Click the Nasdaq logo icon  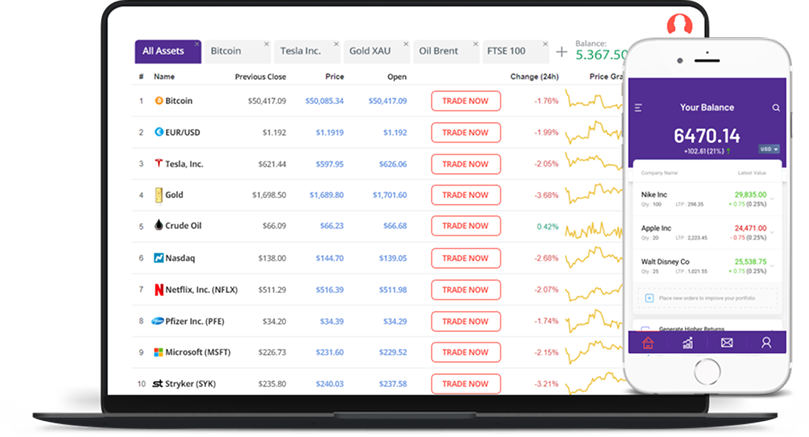pos(159,257)
